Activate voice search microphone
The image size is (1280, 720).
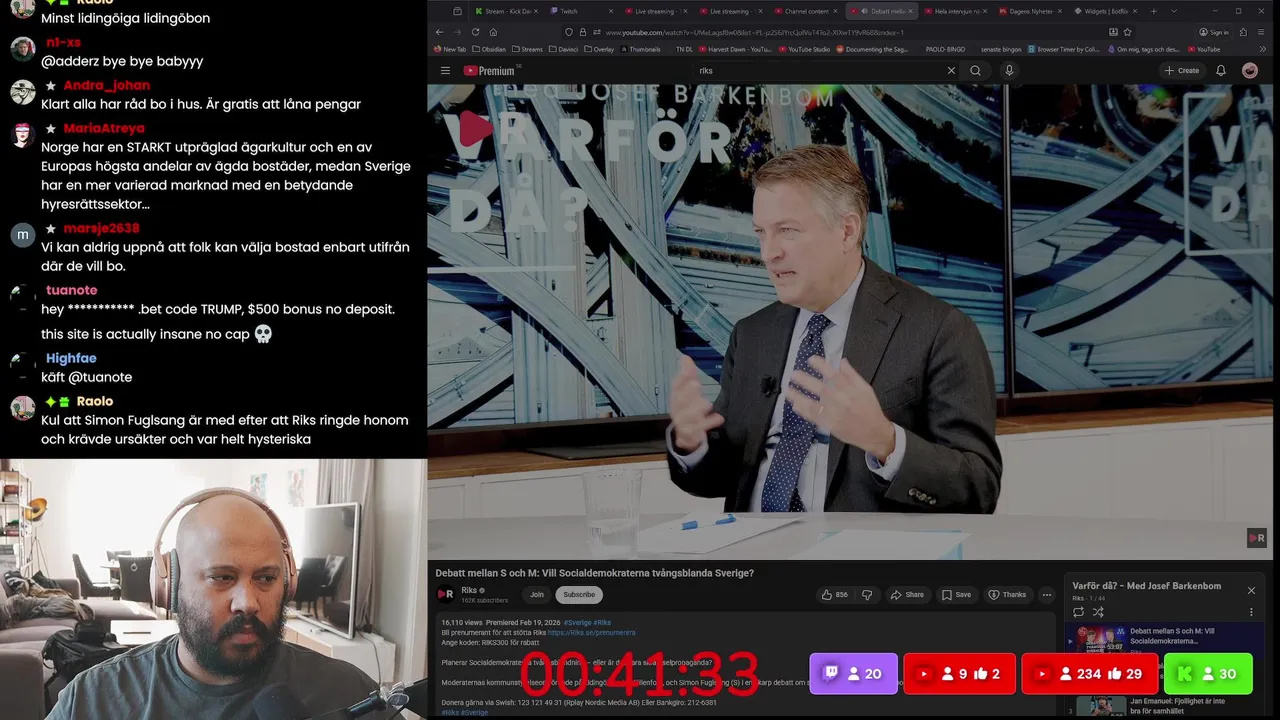point(1009,71)
